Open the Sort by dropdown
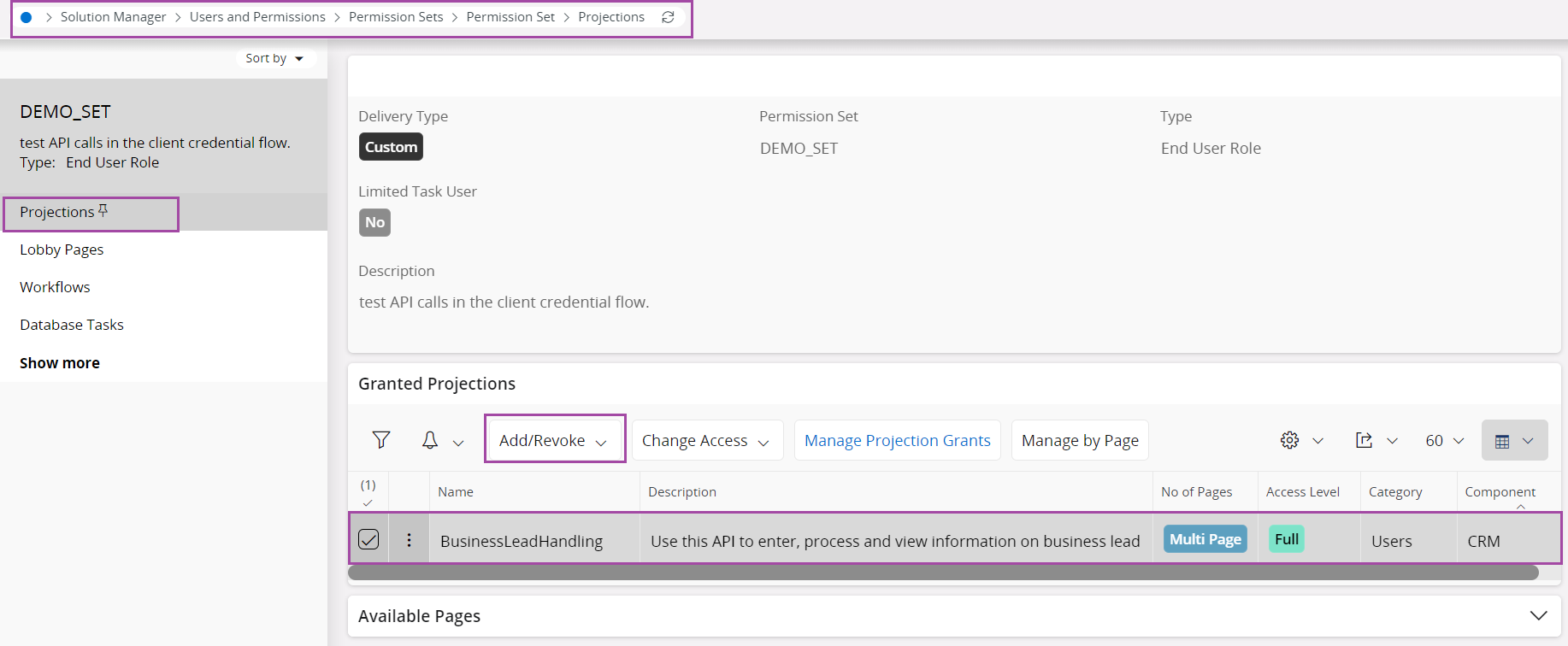Viewport: 1568px width, 646px height. (274, 58)
